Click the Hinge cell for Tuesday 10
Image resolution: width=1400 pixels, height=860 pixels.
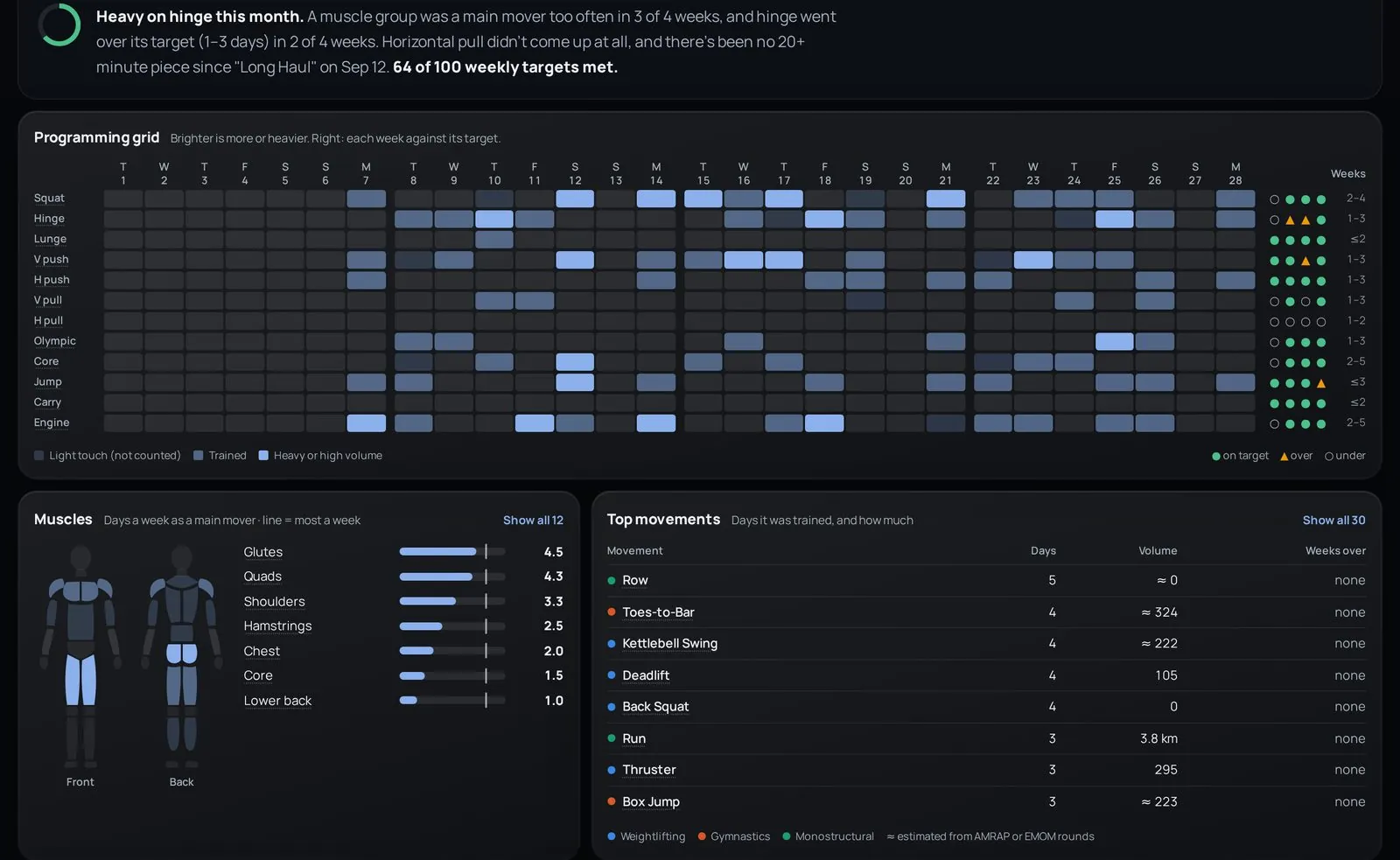(494, 219)
